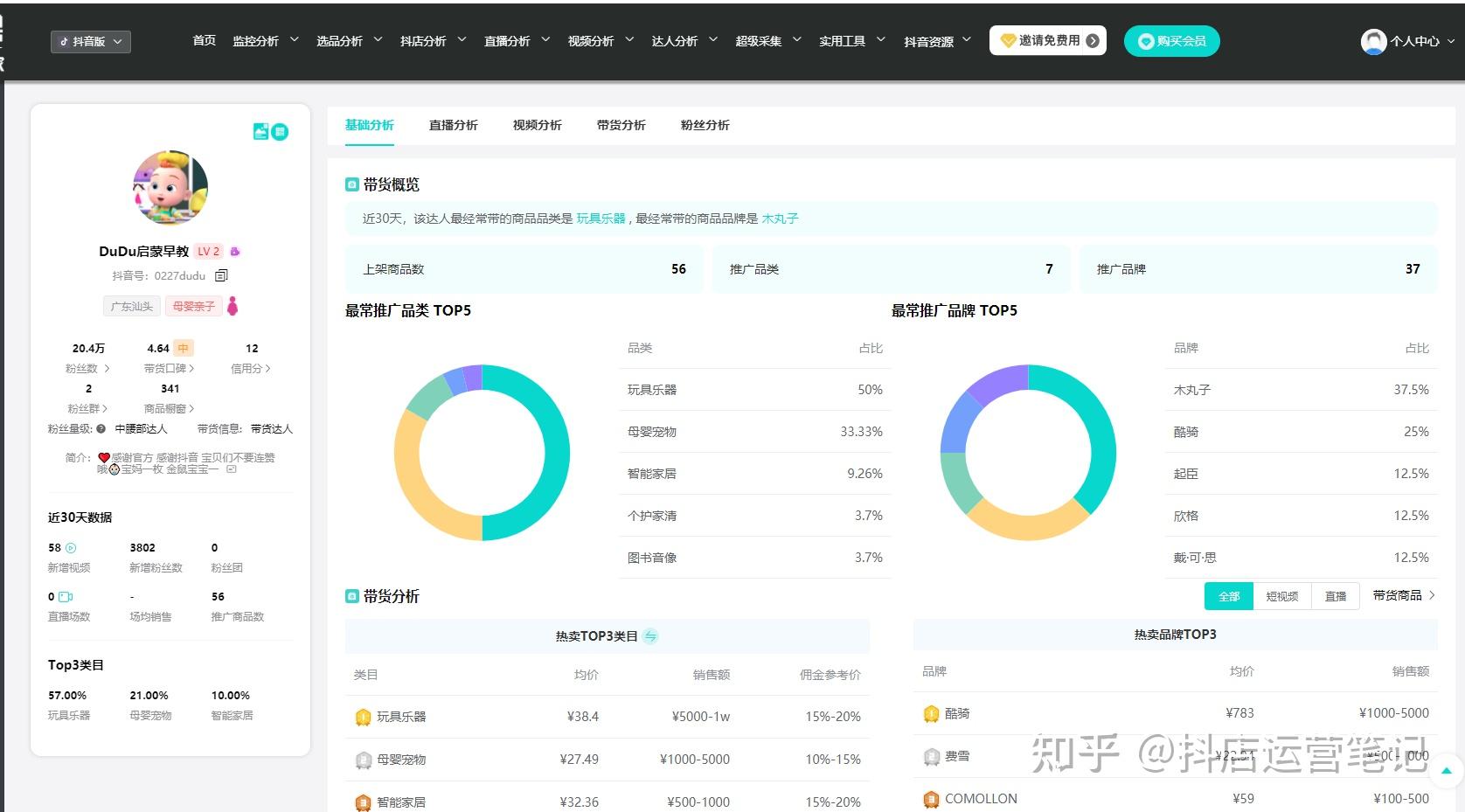This screenshot has height=812, width=1465.
Task: Click the purple badge icon beside LV 2
Action: [234, 252]
